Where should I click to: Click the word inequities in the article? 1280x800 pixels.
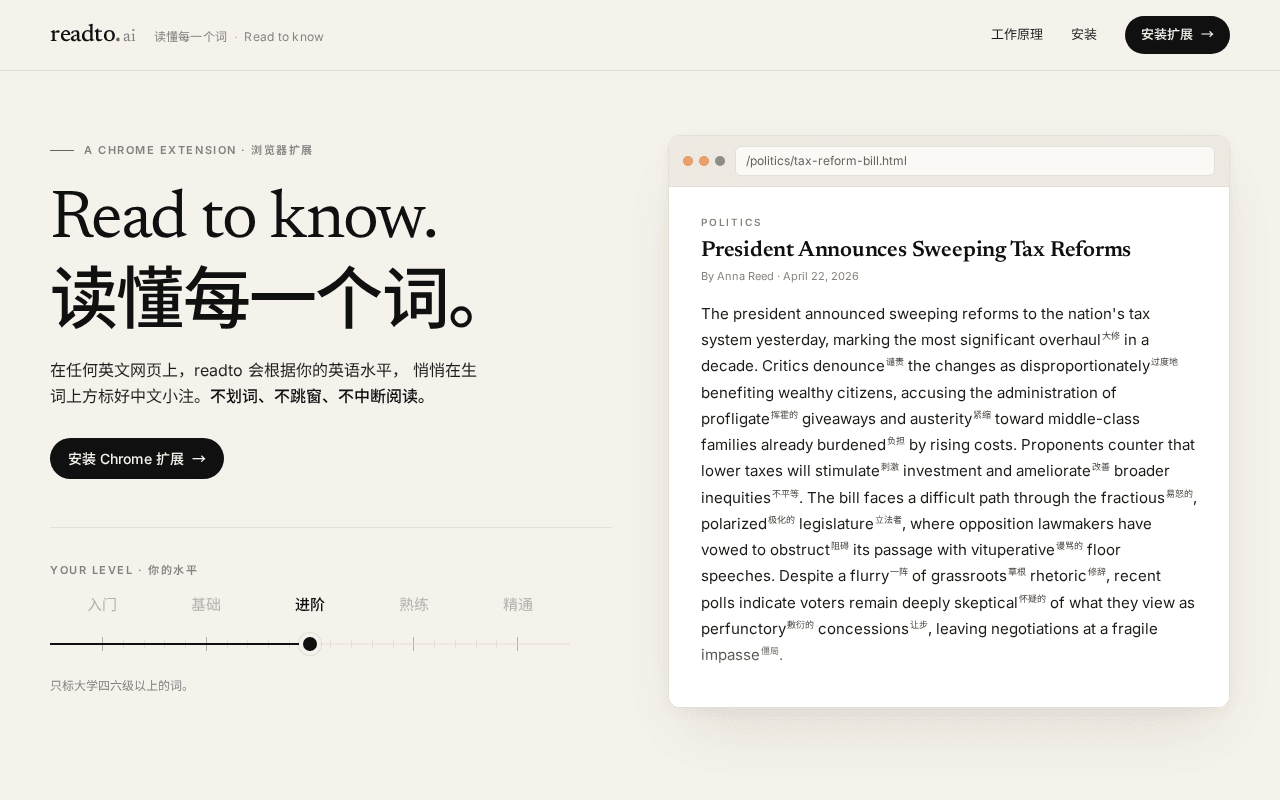pos(736,498)
